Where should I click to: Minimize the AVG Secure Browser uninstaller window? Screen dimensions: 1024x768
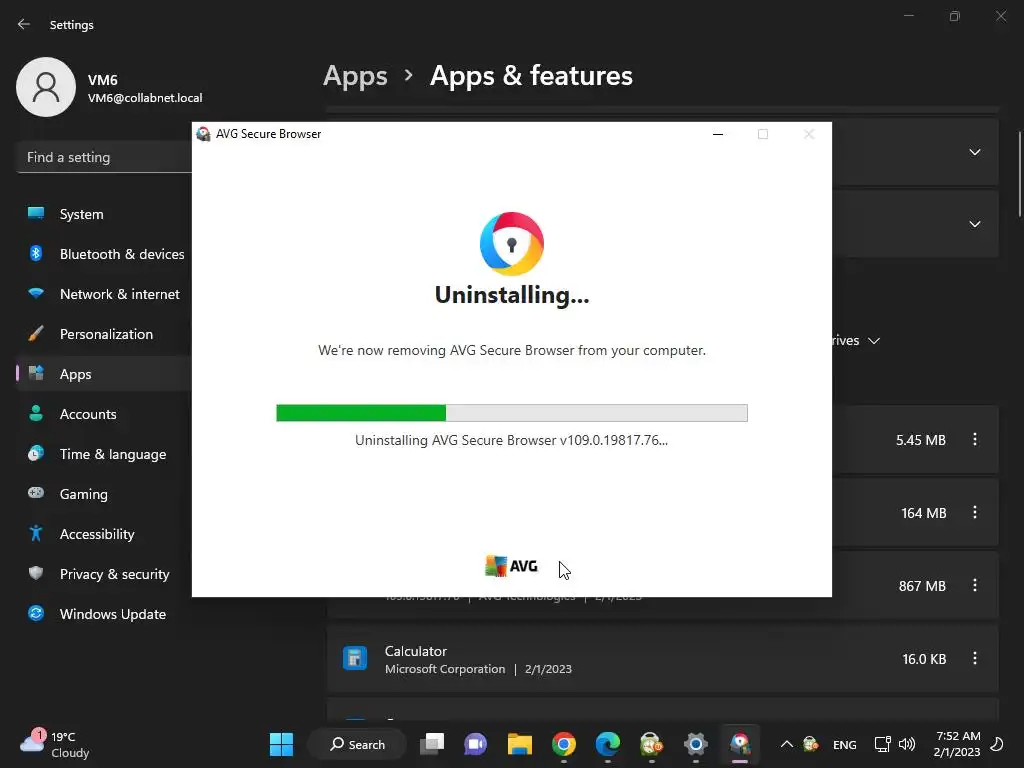point(718,134)
